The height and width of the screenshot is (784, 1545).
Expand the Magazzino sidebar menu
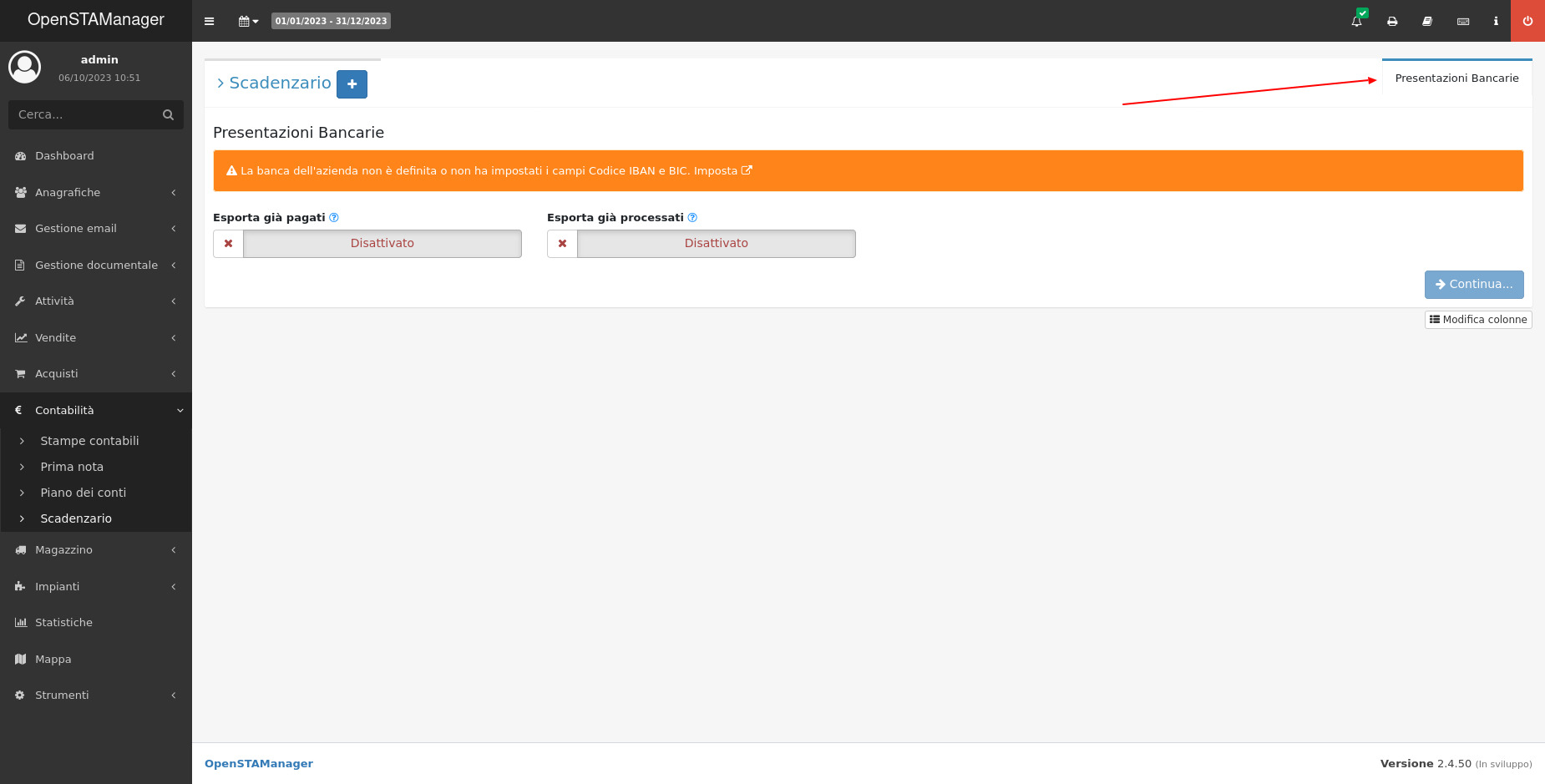click(x=96, y=549)
